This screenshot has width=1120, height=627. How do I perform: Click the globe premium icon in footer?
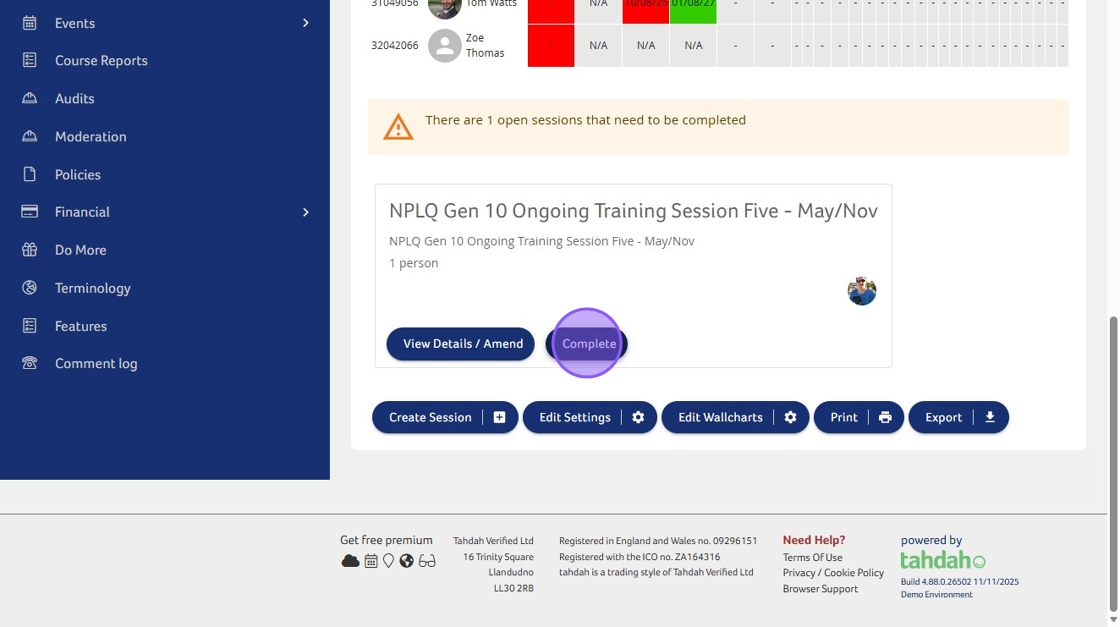pyautogui.click(x=406, y=561)
